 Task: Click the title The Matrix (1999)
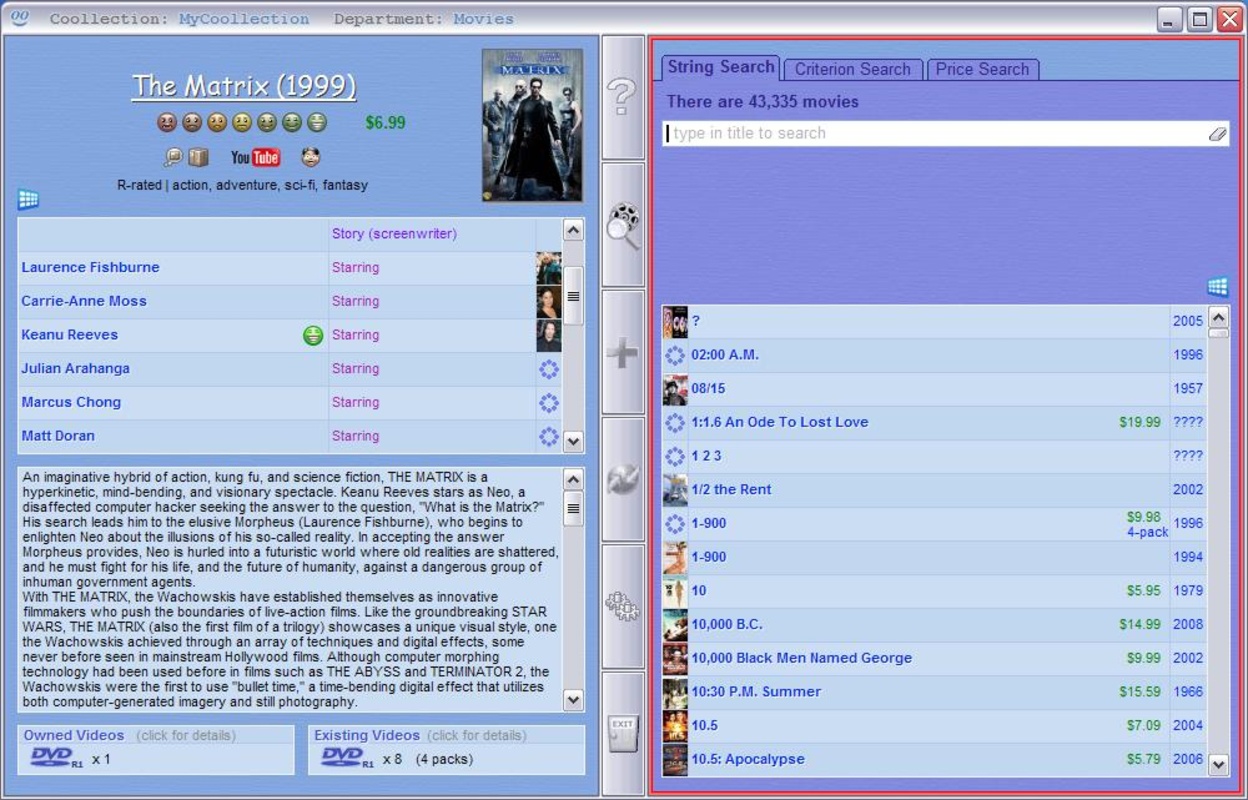click(x=244, y=86)
